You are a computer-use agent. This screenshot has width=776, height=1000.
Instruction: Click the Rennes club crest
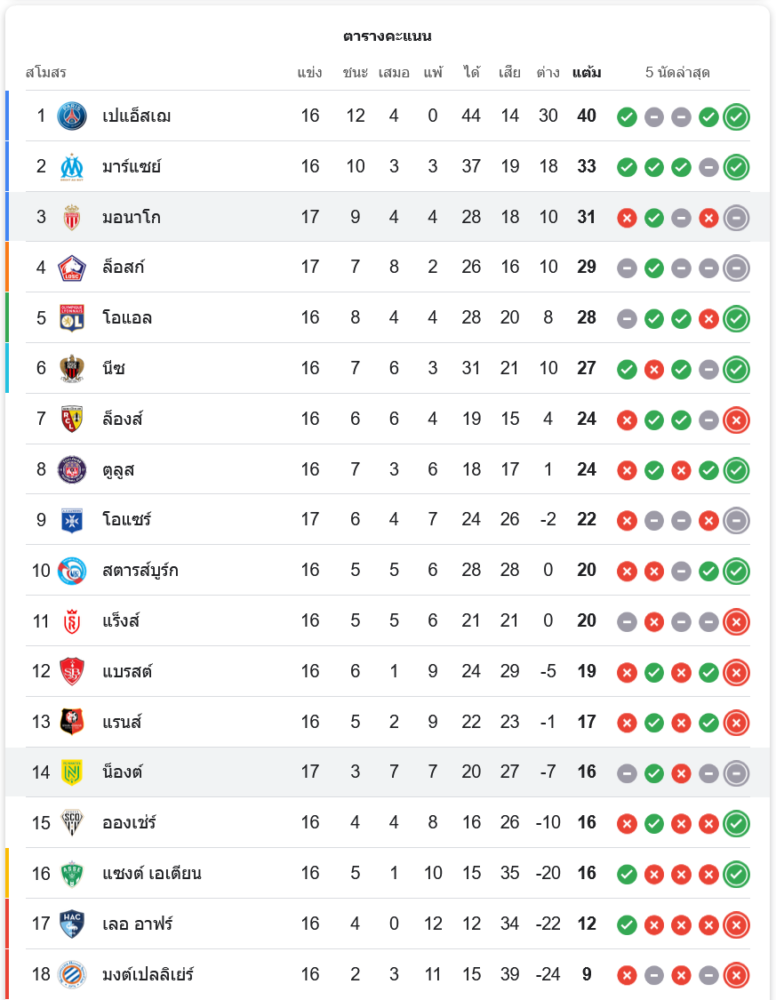[72, 721]
